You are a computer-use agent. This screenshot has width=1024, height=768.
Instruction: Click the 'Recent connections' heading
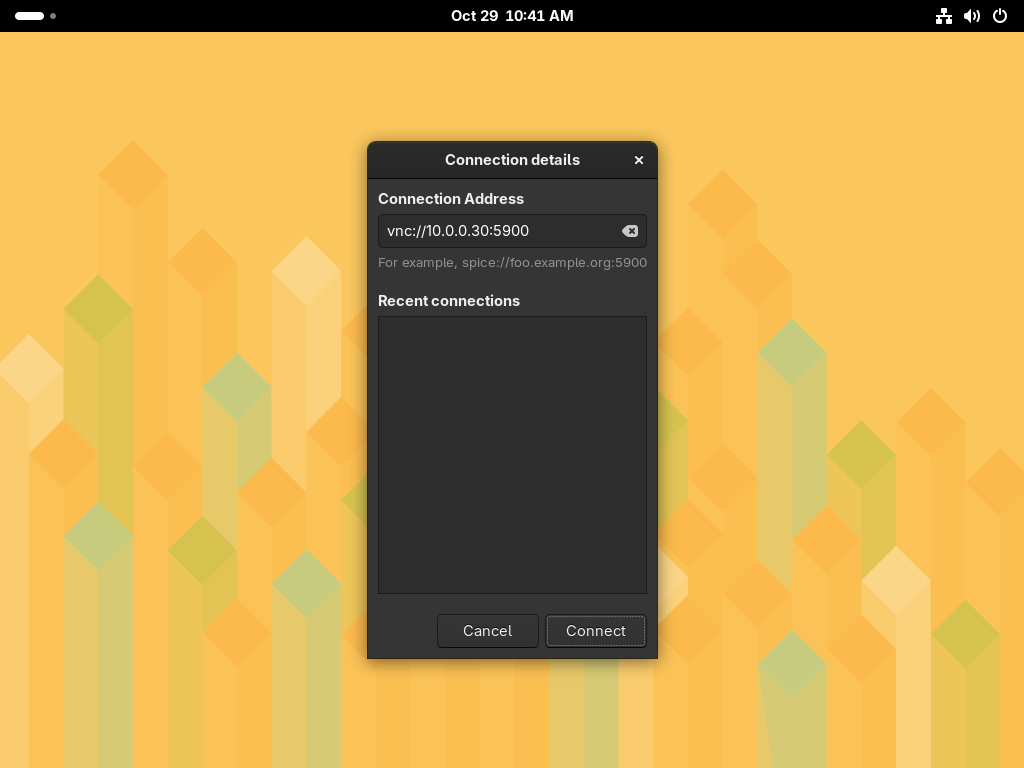(x=449, y=301)
